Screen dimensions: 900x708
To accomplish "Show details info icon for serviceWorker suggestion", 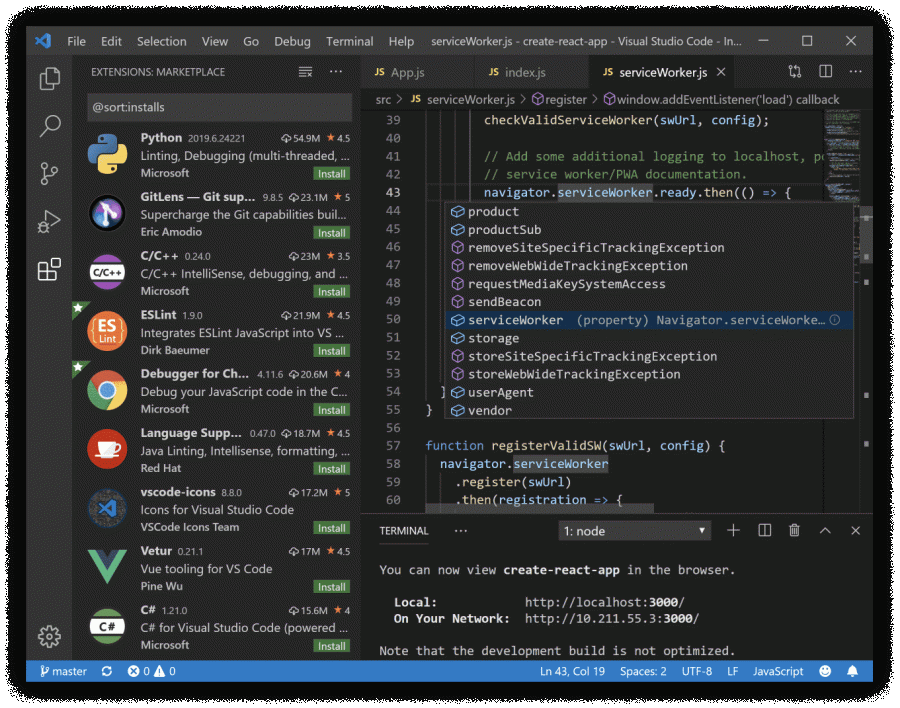I will [835, 320].
